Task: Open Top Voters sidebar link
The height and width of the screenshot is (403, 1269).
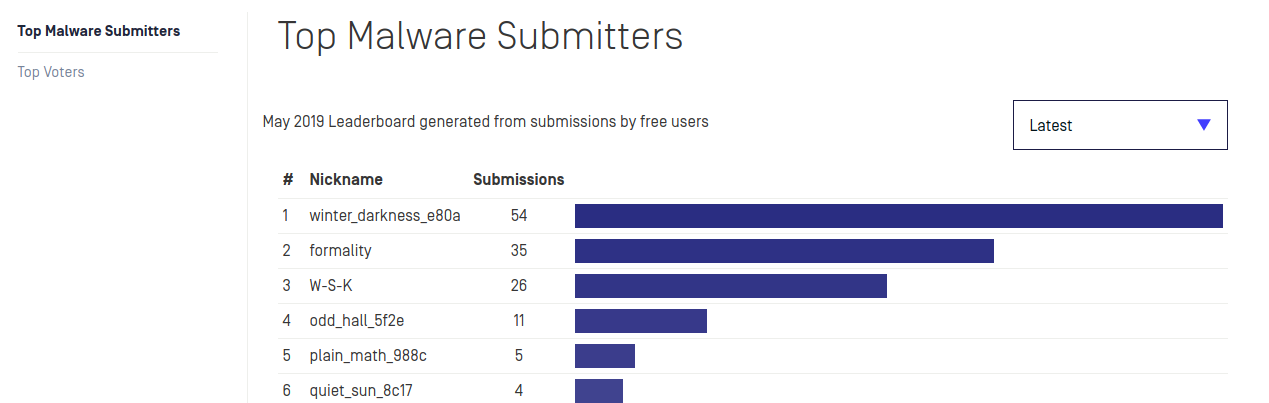Action: [x=51, y=72]
